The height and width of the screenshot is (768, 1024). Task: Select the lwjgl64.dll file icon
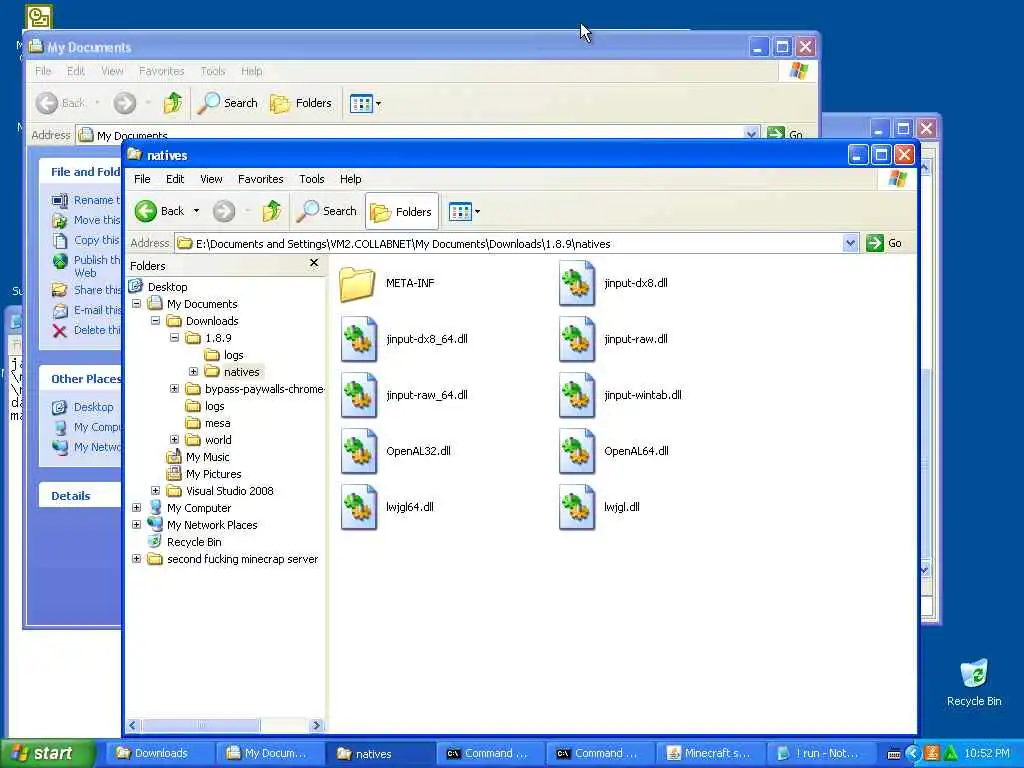[359, 507]
